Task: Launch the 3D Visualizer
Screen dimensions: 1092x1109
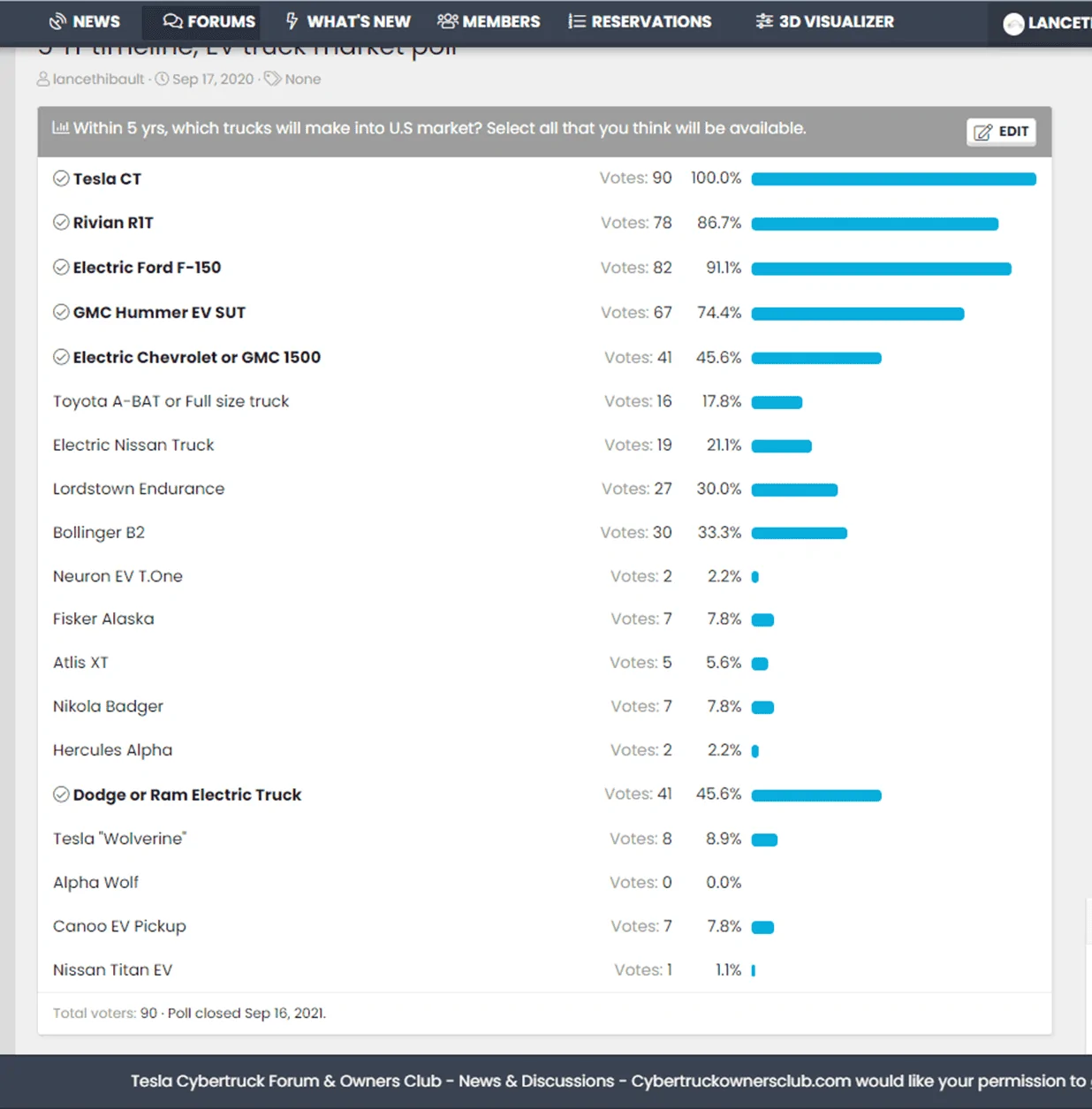Action: (x=825, y=21)
